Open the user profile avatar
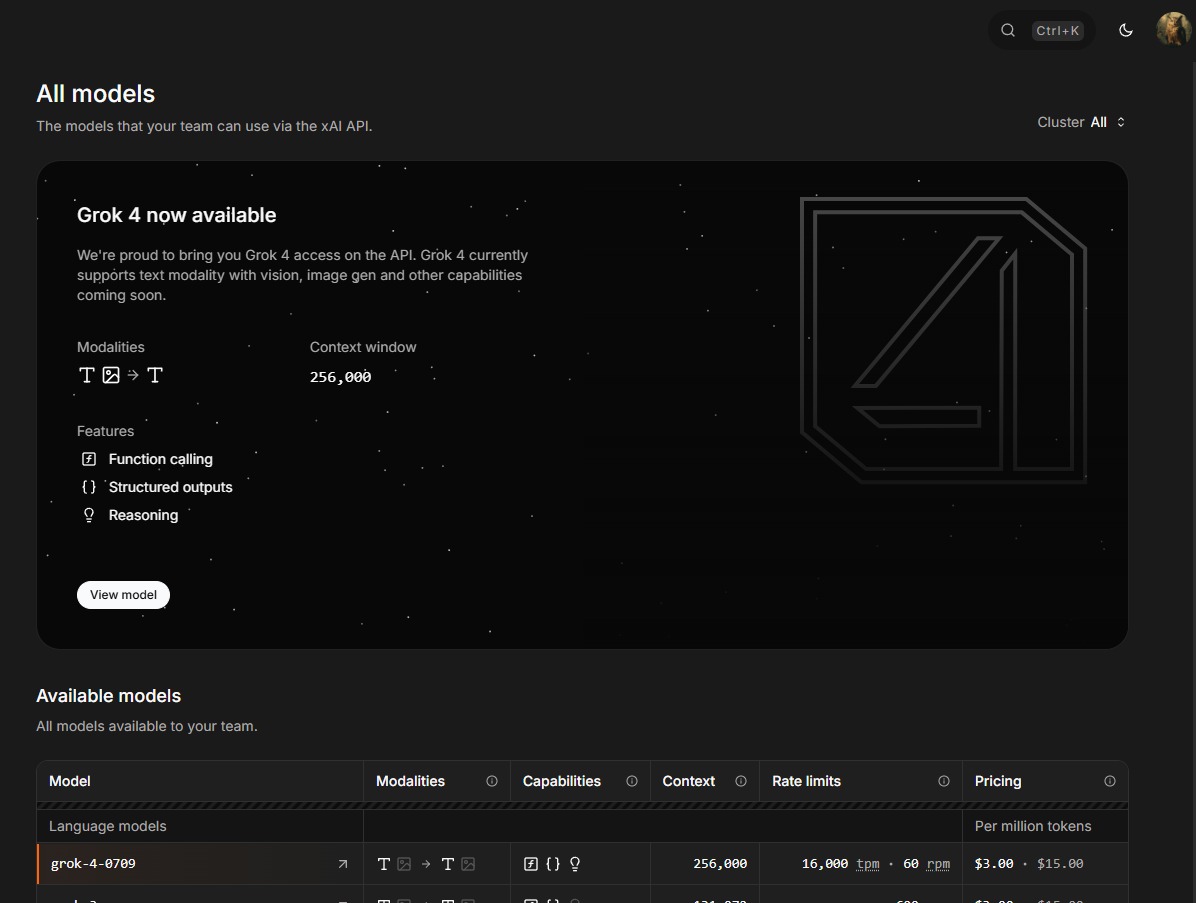 point(1173,29)
